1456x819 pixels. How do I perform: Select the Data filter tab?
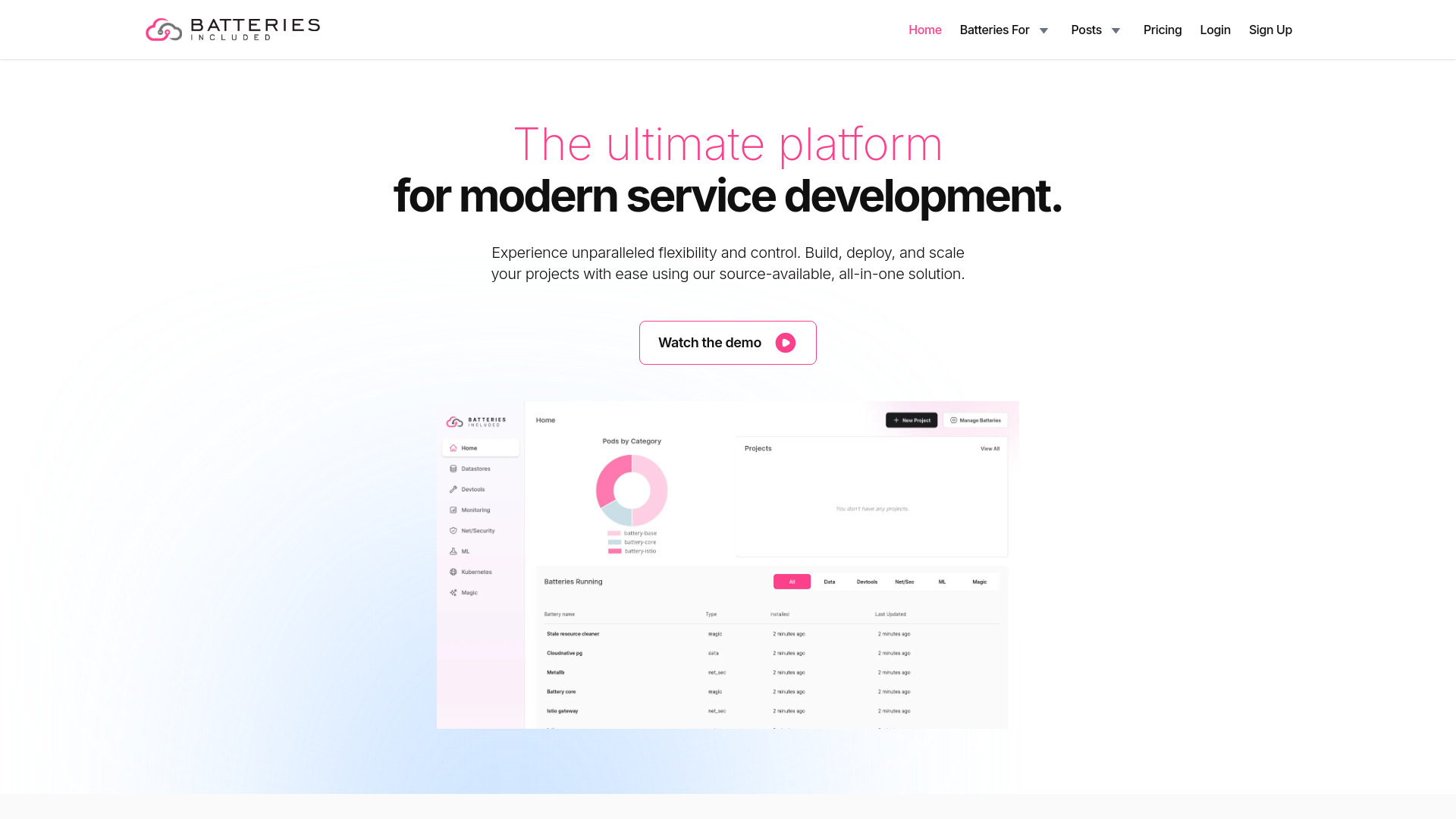click(x=828, y=581)
